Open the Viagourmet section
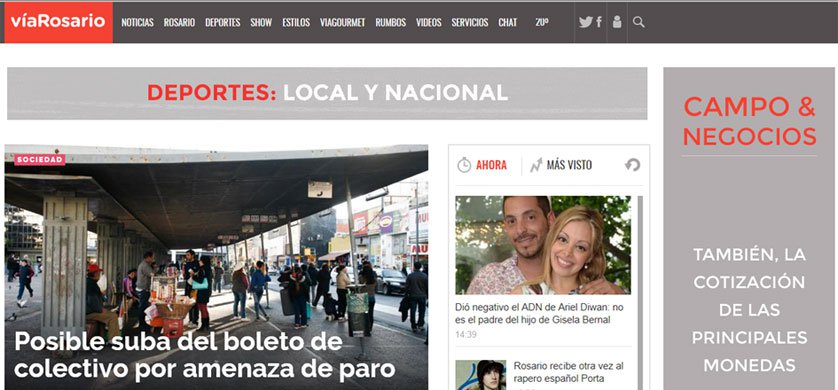 point(343,22)
